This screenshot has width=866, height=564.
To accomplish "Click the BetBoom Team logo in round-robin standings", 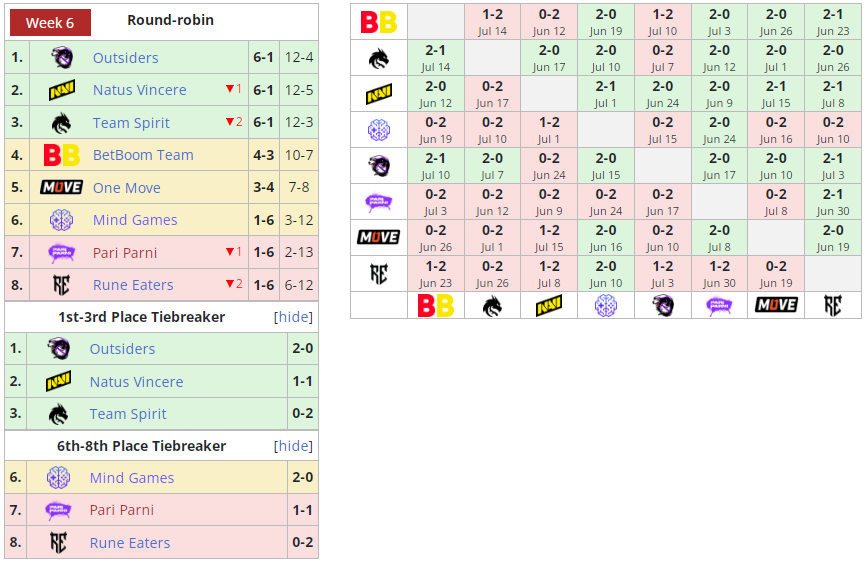I will pyautogui.click(x=61, y=155).
